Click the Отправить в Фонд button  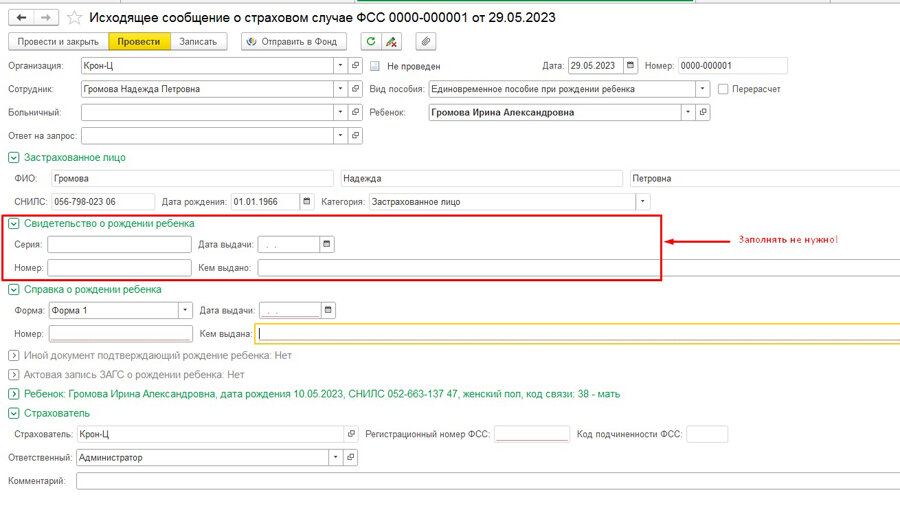pyautogui.click(x=294, y=41)
